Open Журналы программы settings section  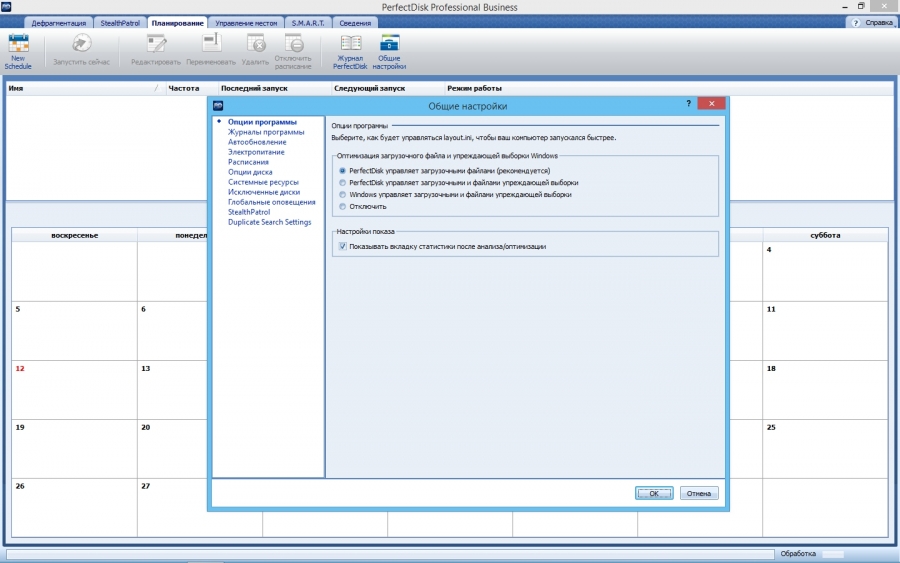[266, 132]
